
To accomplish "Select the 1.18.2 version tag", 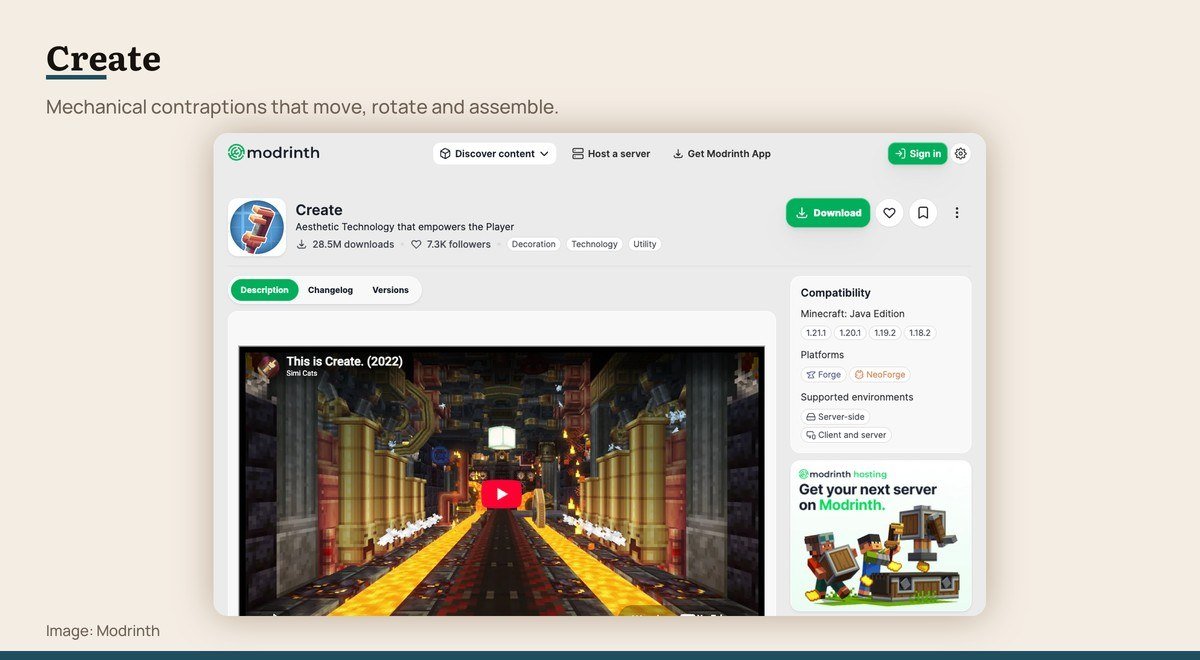I will (920, 333).
